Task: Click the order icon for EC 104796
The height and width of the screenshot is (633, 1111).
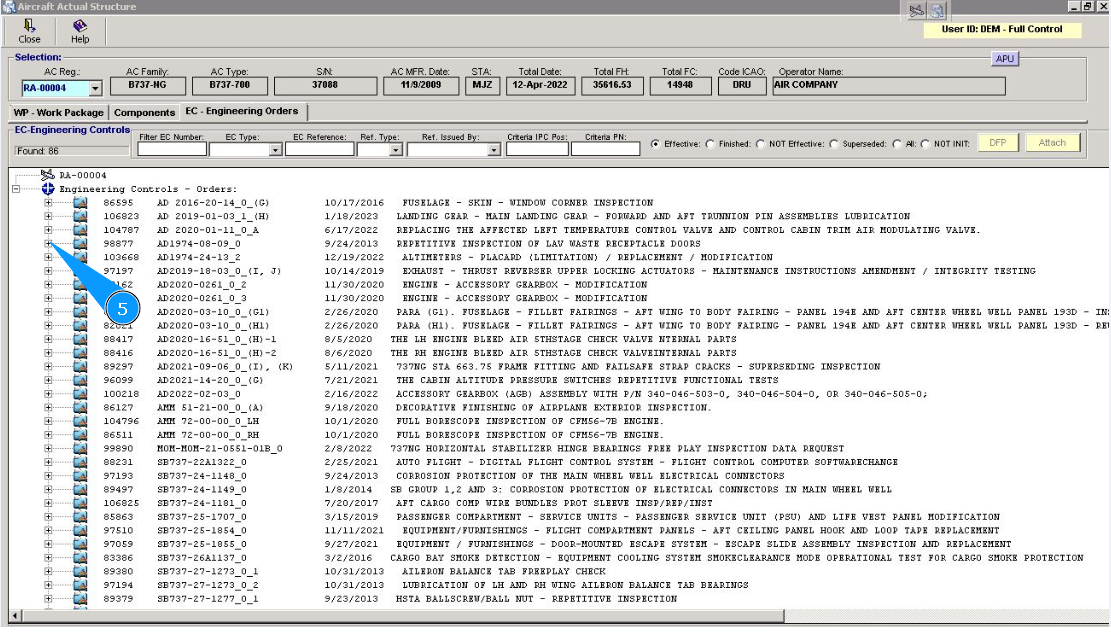Action: pos(80,421)
